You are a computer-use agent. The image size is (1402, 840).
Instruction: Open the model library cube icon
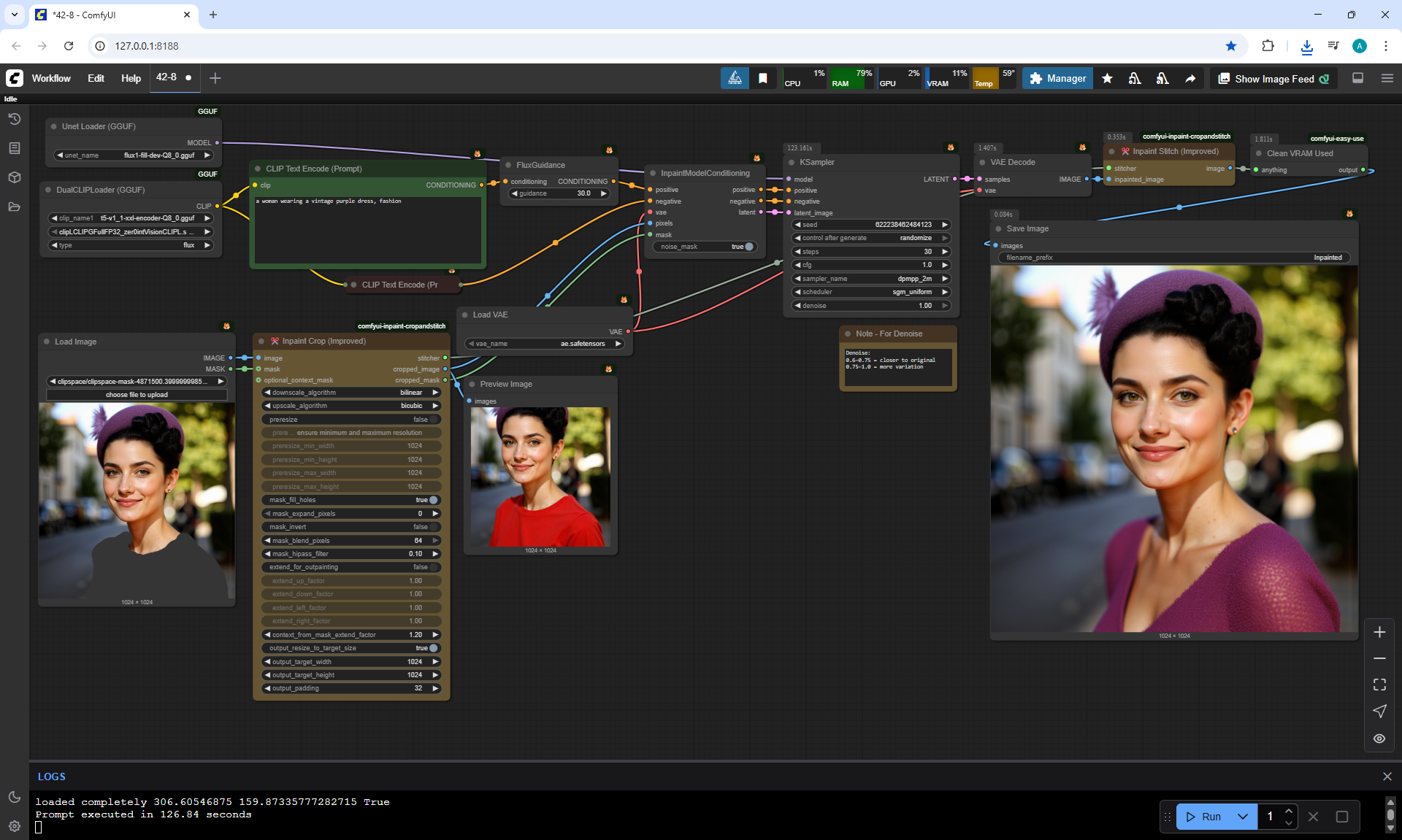[x=14, y=177]
